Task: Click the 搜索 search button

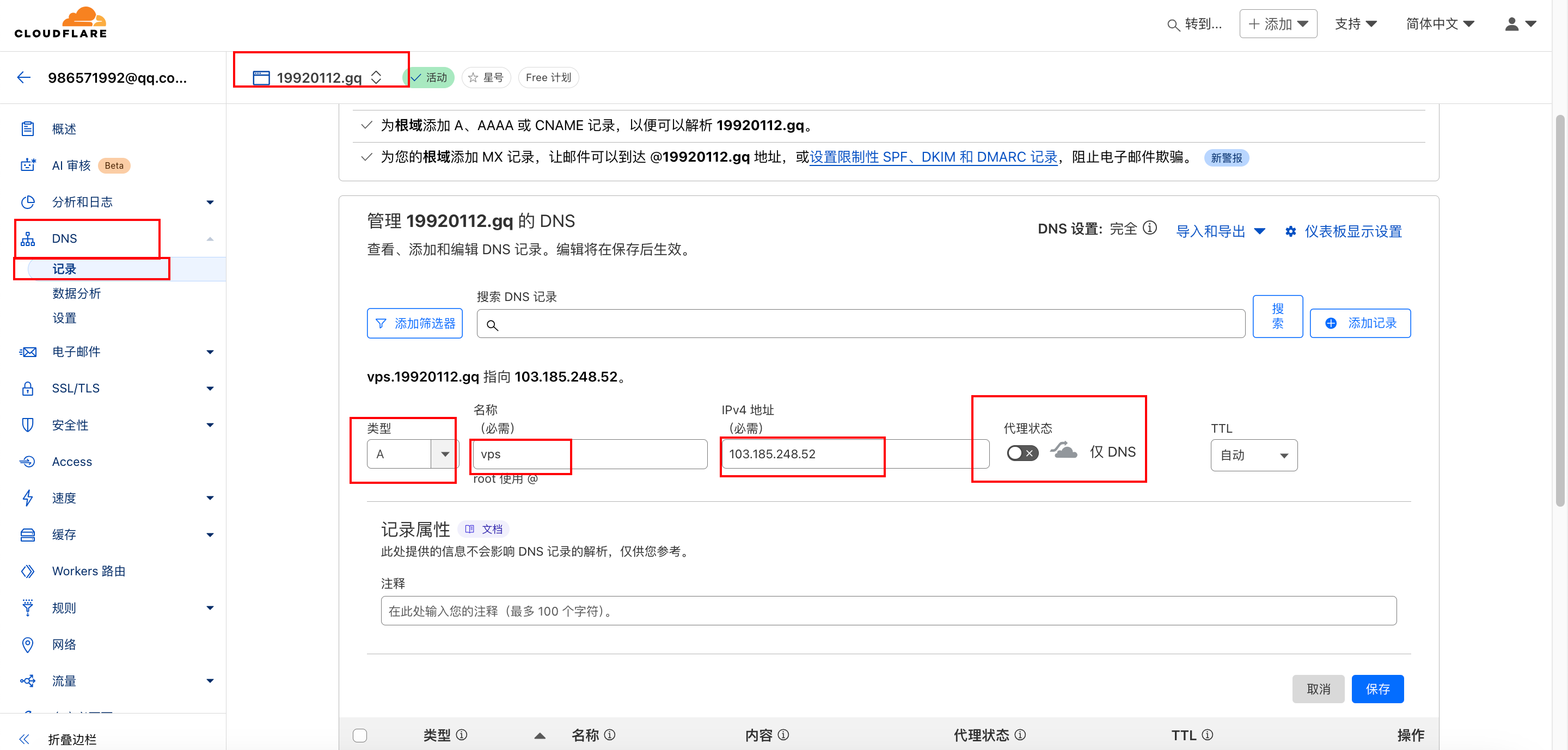Action: [1278, 316]
